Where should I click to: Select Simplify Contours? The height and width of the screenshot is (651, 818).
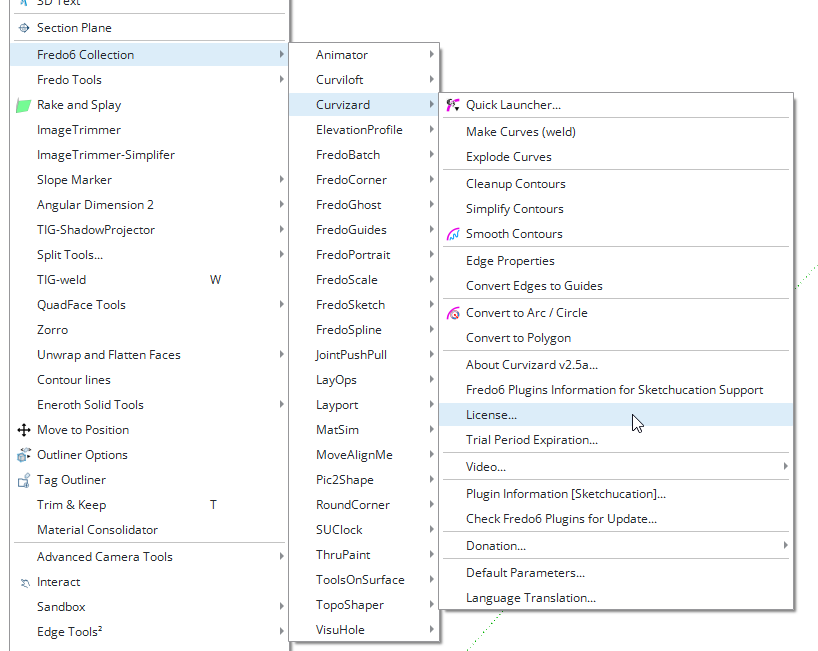pyautogui.click(x=616, y=209)
